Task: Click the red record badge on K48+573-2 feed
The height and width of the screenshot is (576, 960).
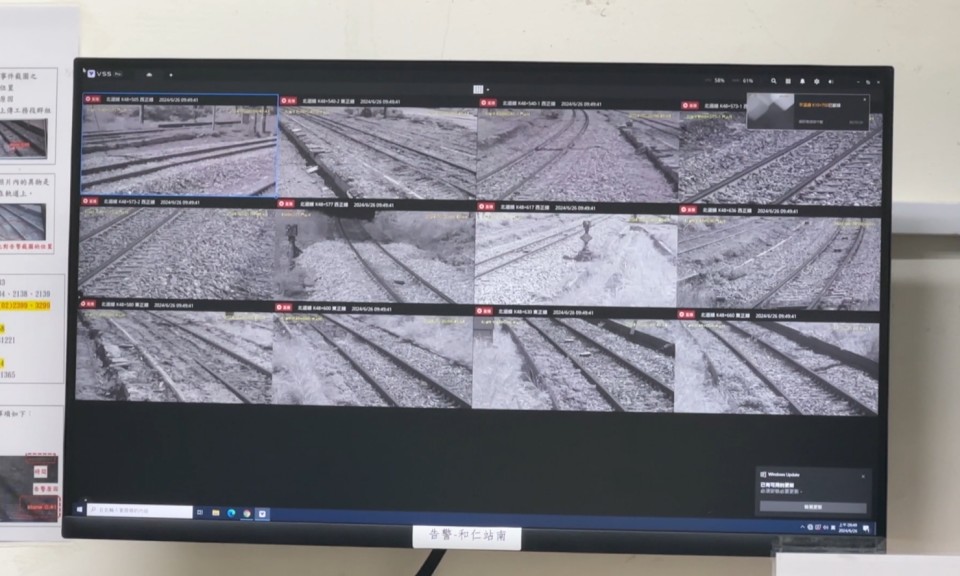Action: 89,202
